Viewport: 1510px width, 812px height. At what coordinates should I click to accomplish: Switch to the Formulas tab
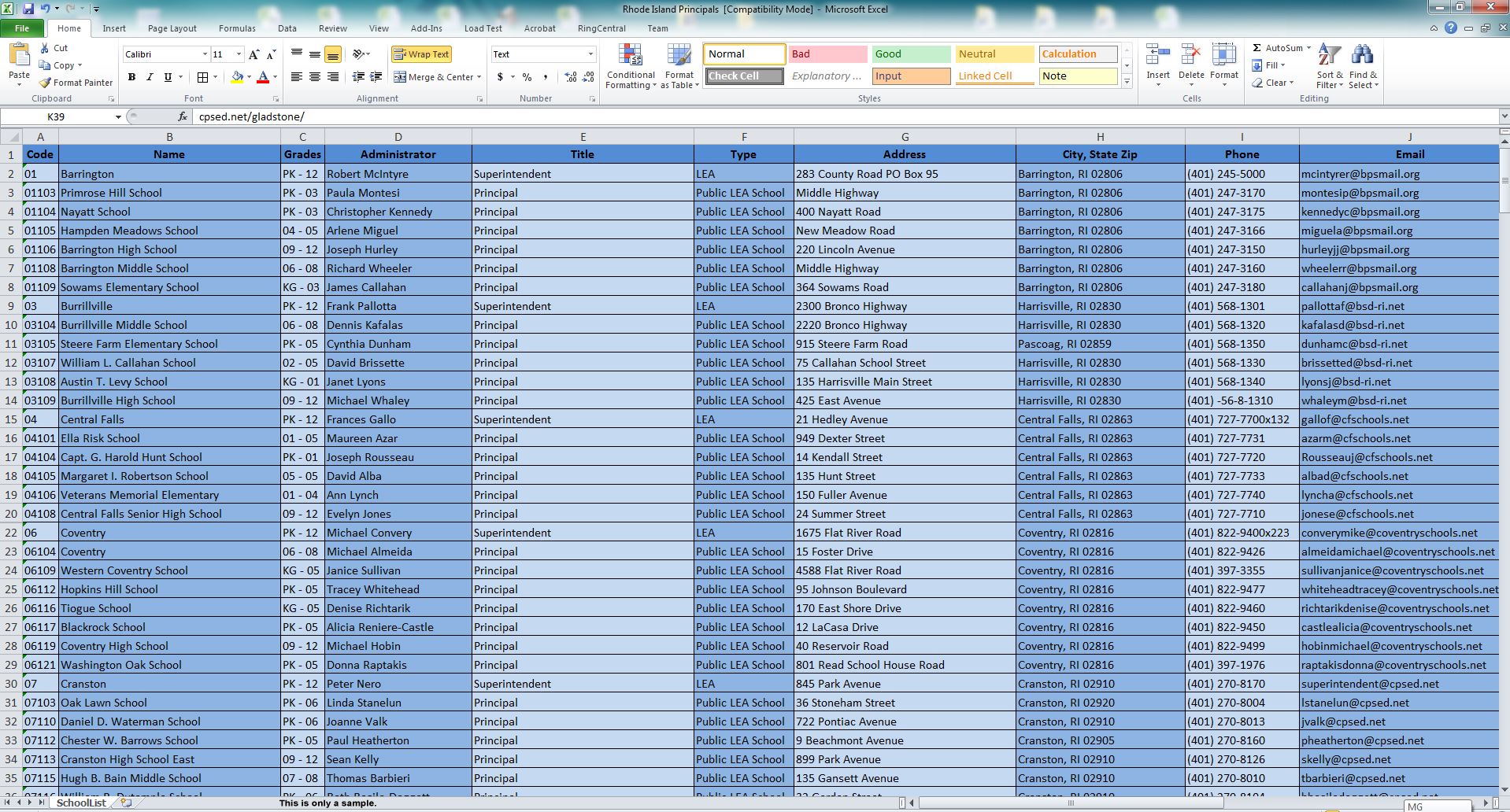click(x=237, y=28)
